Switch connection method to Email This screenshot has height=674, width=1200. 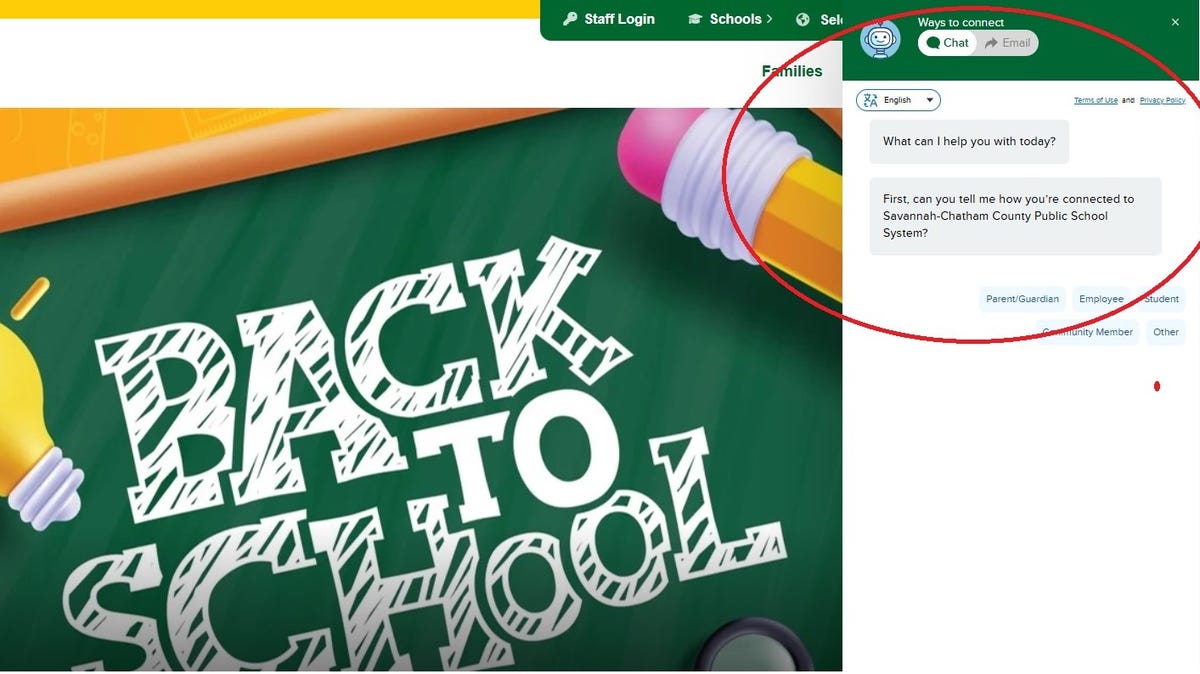(1007, 43)
